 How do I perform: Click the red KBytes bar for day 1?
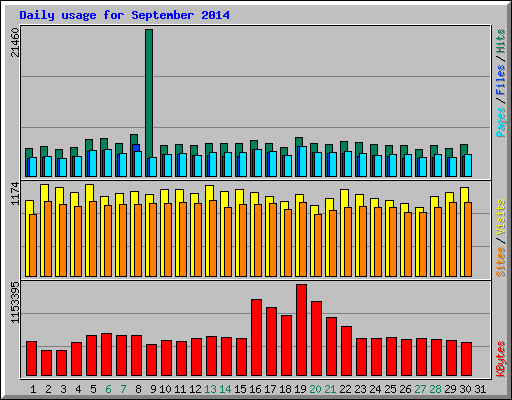32,359
